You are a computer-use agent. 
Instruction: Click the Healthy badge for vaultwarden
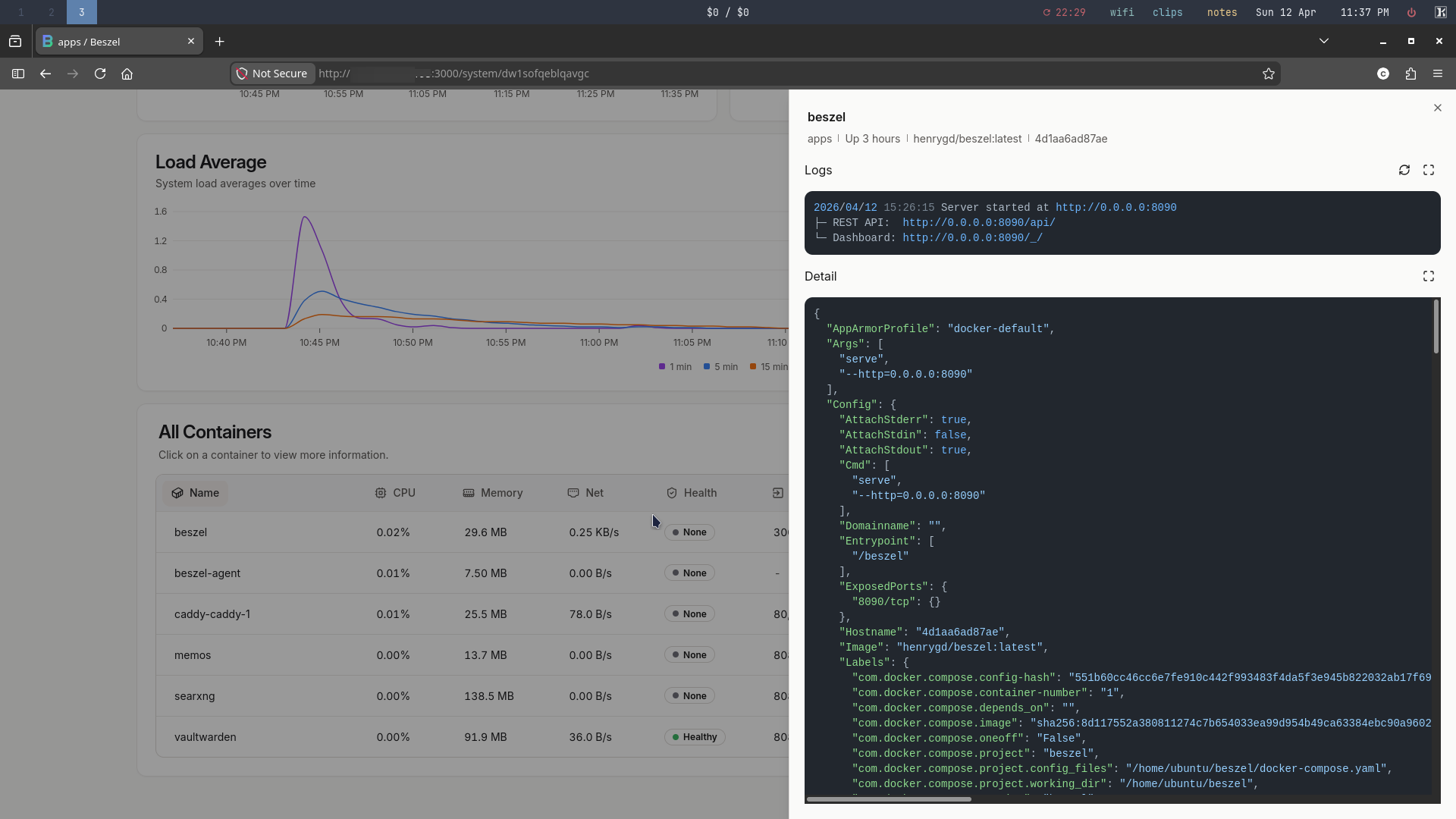tap(695, 737)
